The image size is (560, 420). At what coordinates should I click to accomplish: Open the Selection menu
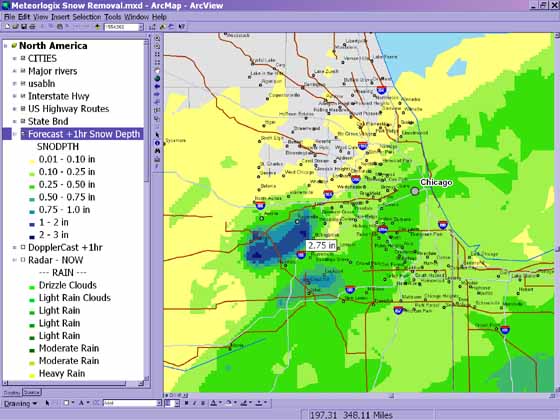(x=87, y=17)
